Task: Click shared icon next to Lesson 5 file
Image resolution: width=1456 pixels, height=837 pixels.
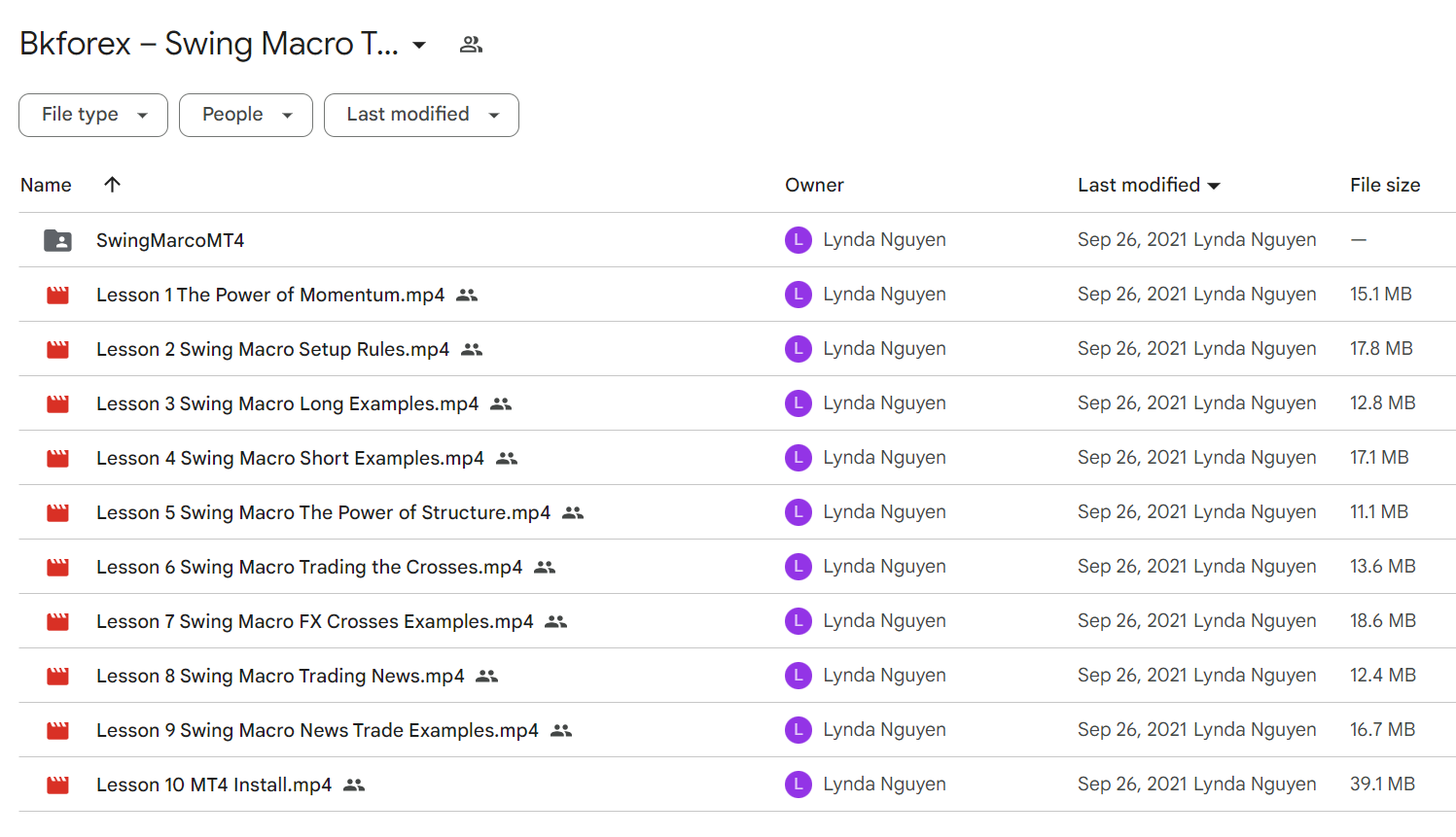Action: pyautogui.click(x=573, y=512)
